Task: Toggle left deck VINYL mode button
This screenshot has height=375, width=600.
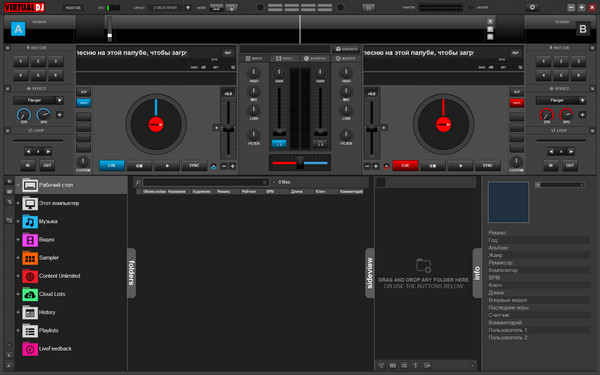Action: (83, 103)
